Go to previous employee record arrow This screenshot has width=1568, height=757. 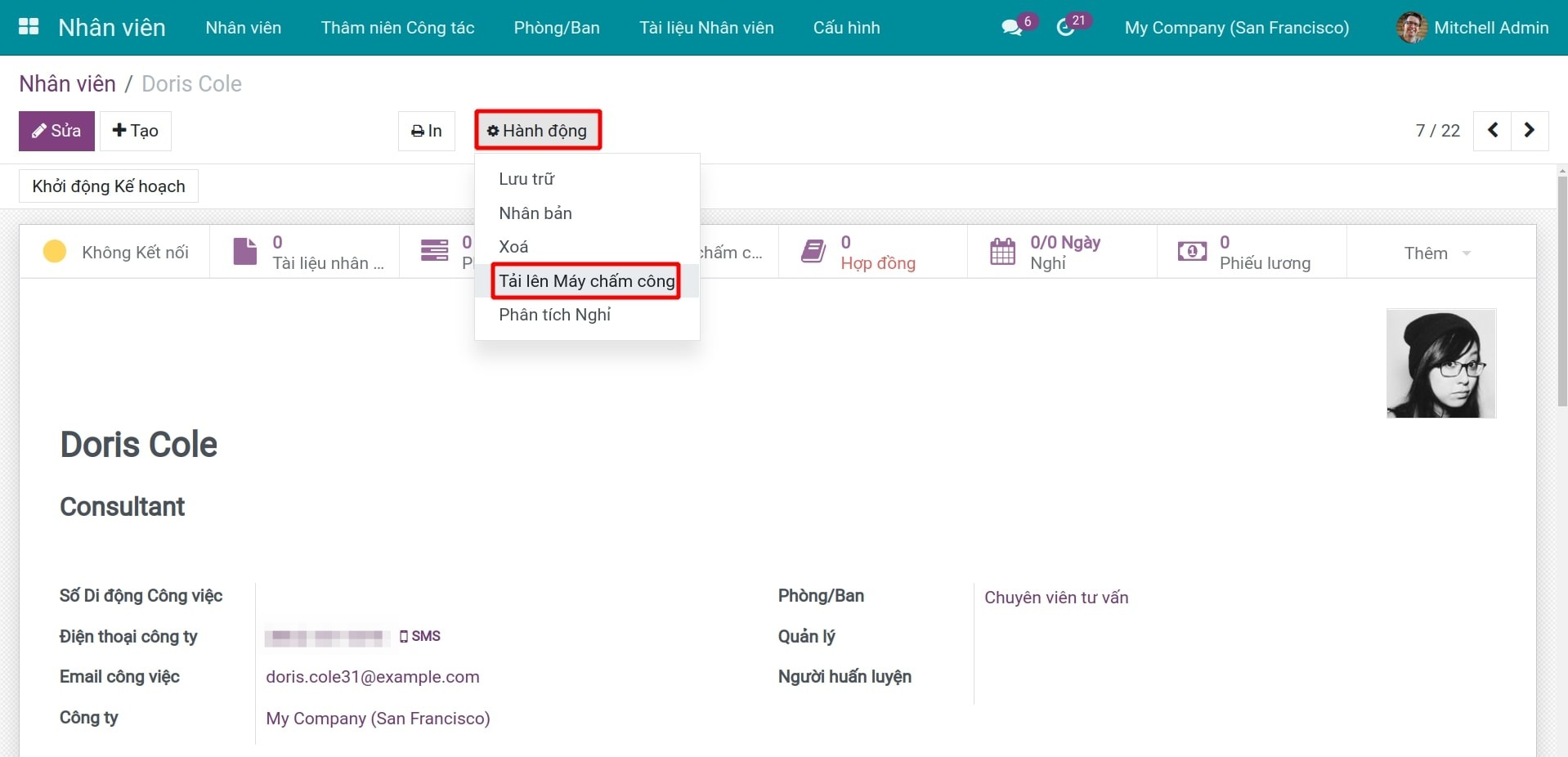tap(1492, 131)
